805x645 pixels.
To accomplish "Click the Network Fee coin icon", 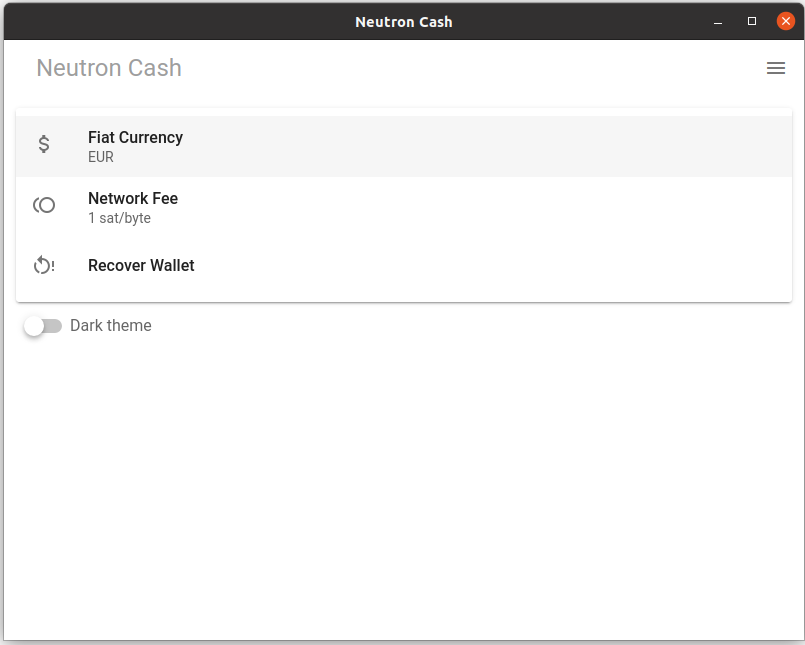I will (44, 205).
